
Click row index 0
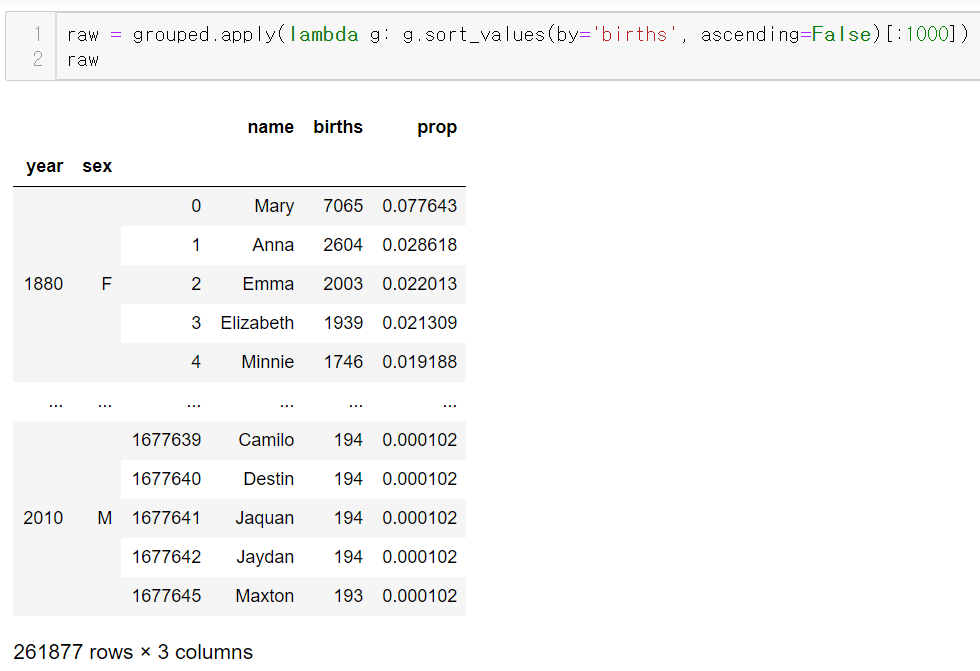click(196, 206)
